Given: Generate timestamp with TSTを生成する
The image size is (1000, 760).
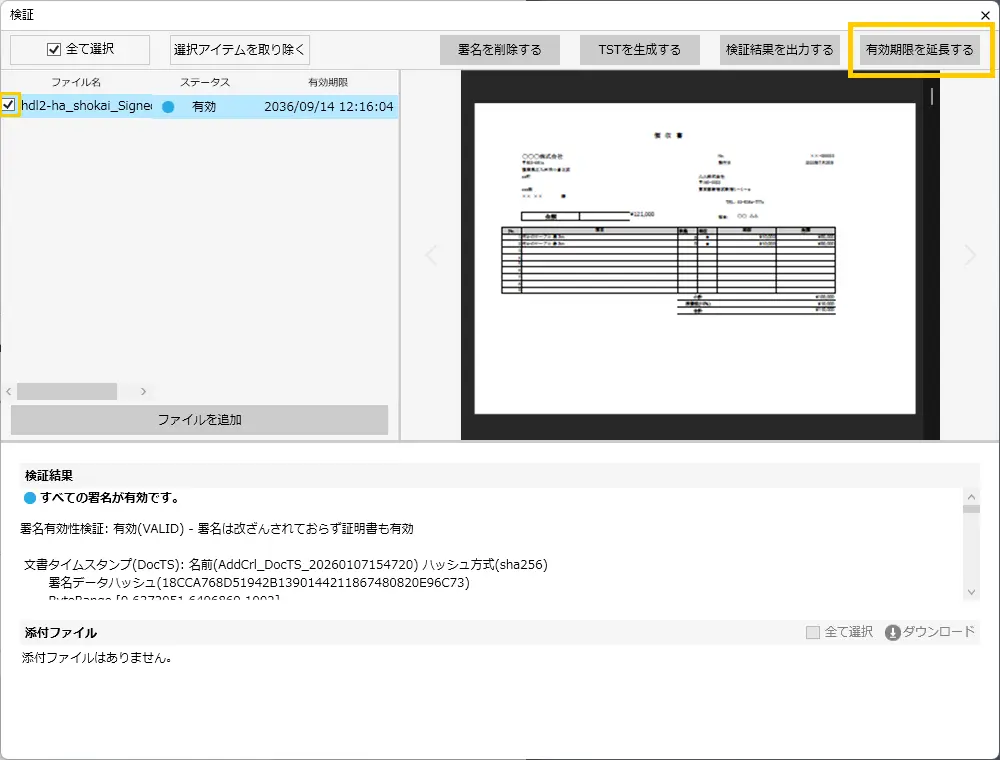Looking at the screenshot, I should pyautogui.click(x=639, y=50).
